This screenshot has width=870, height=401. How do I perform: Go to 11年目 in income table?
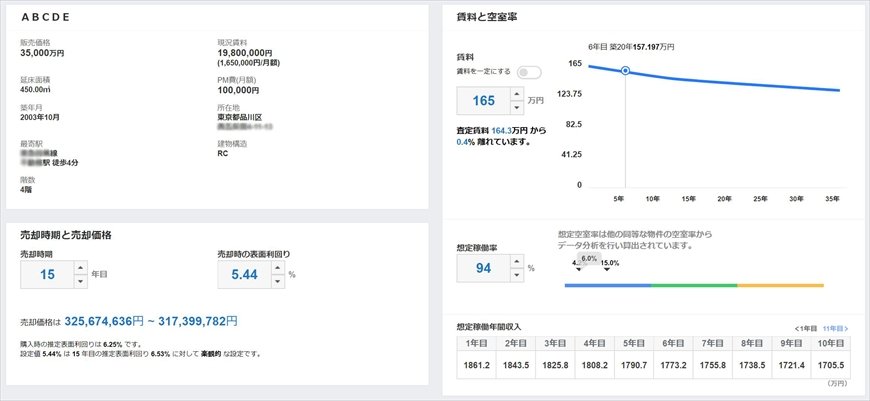click(x=835, y=328)
